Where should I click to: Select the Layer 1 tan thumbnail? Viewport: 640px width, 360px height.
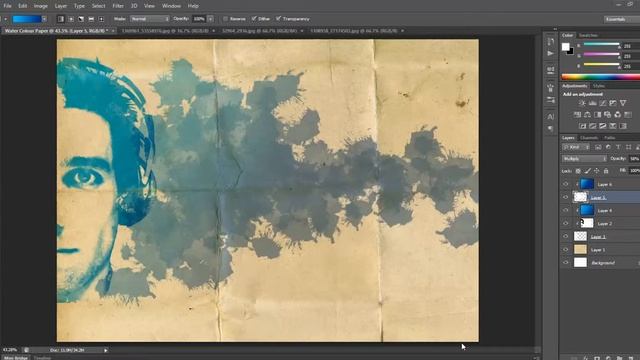(580, 249)
